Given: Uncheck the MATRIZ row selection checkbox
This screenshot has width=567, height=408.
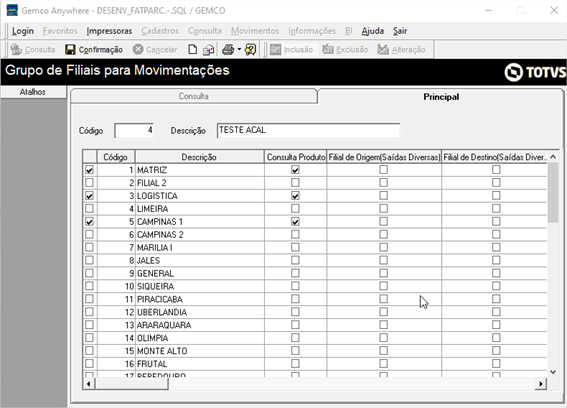Looking at the screenshot, I should point(89,170).
